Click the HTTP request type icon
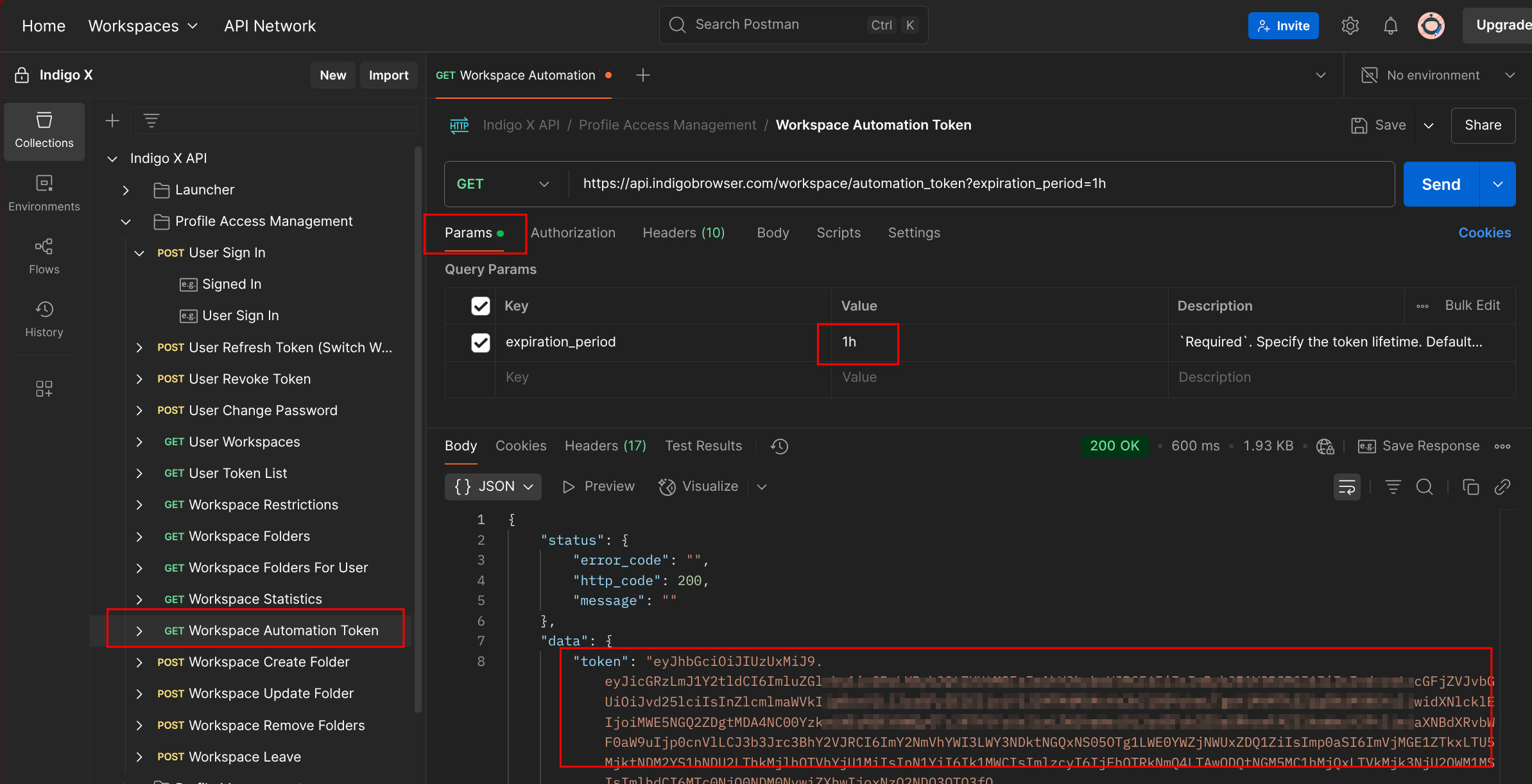This screenshot has height=784, width=1532. click(x=460, y=125)
